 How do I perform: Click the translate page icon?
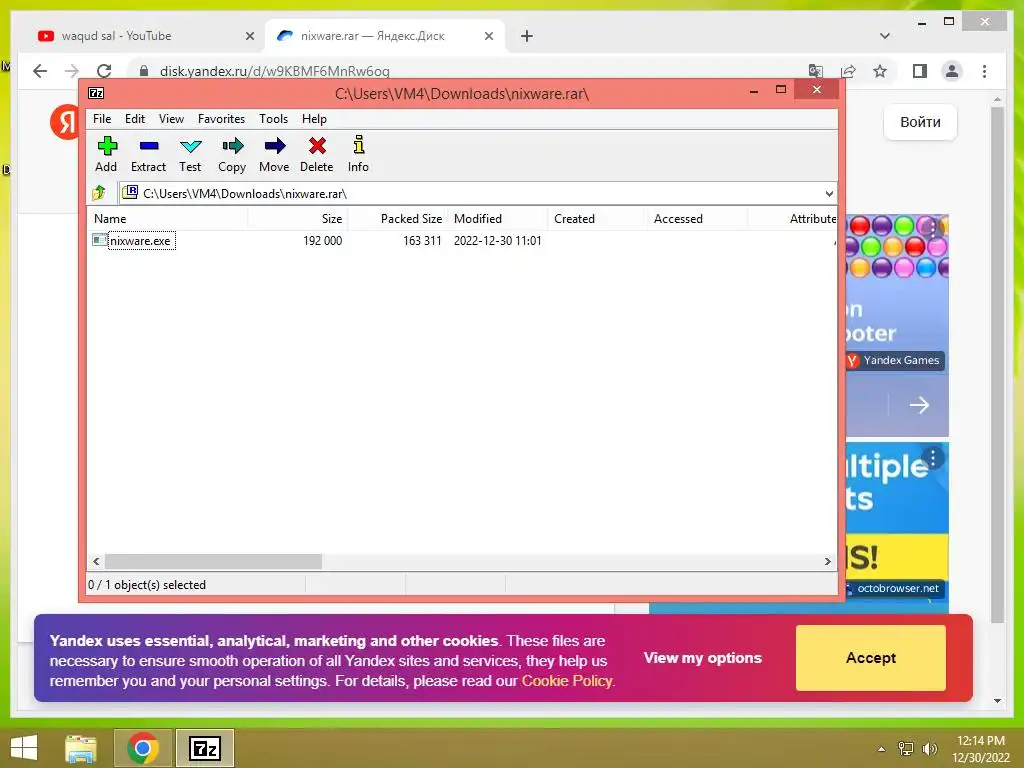click(815, 71)
